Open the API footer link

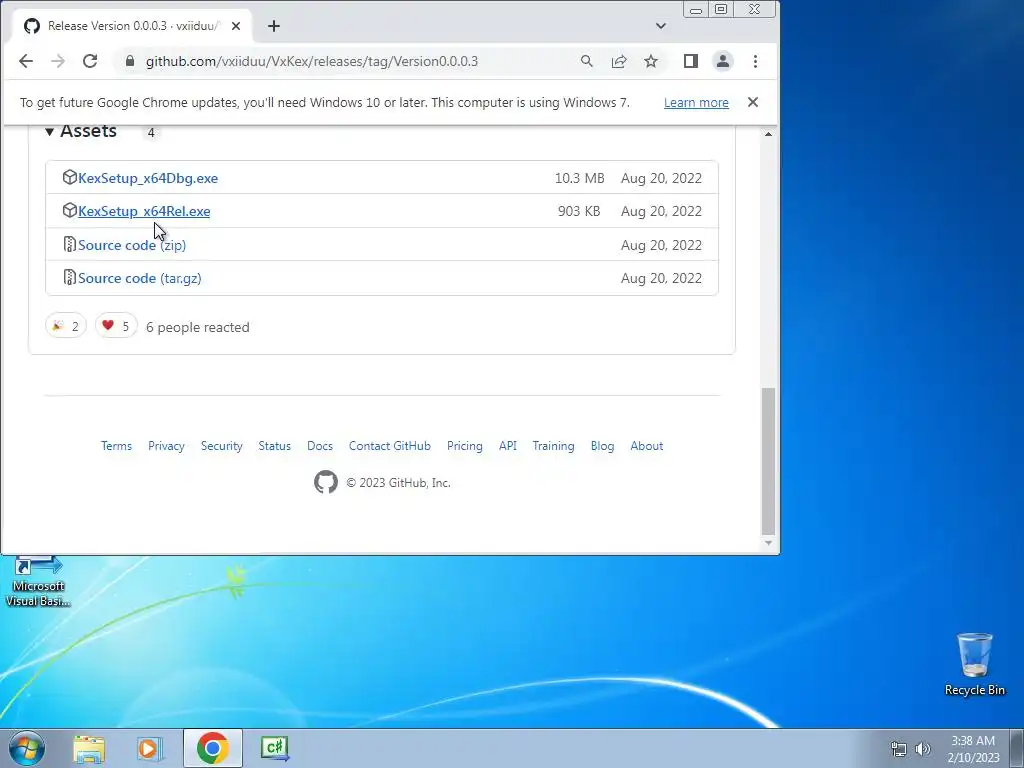tap(507, 446)
